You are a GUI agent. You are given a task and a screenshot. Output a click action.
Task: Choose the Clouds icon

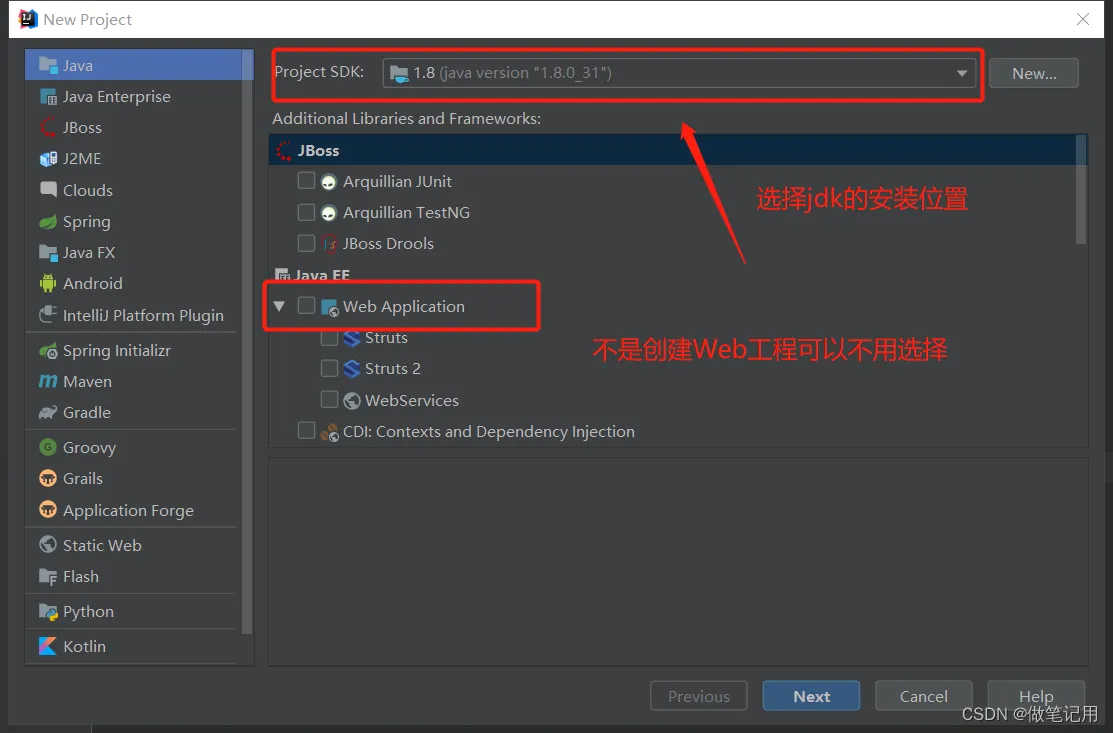[x=48, y=189]
